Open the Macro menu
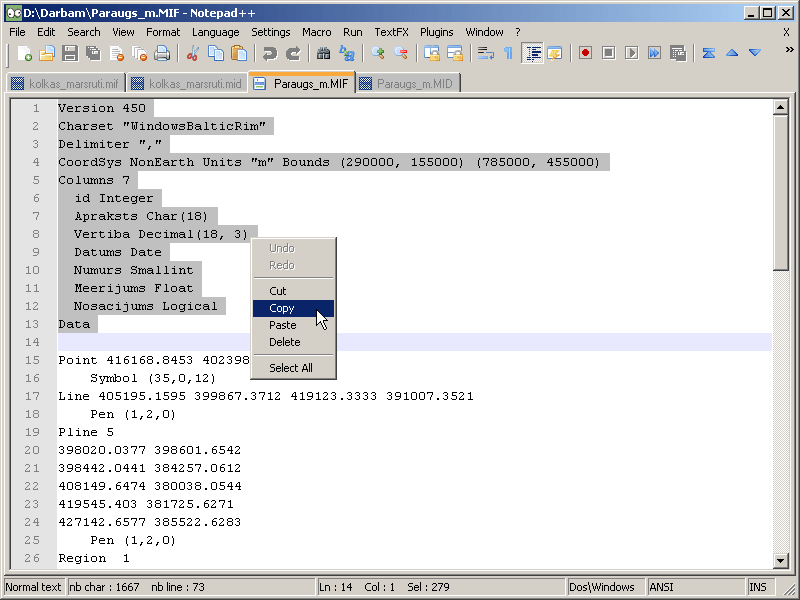This screenshot has height=600, width=800. [x=316, y=32]
